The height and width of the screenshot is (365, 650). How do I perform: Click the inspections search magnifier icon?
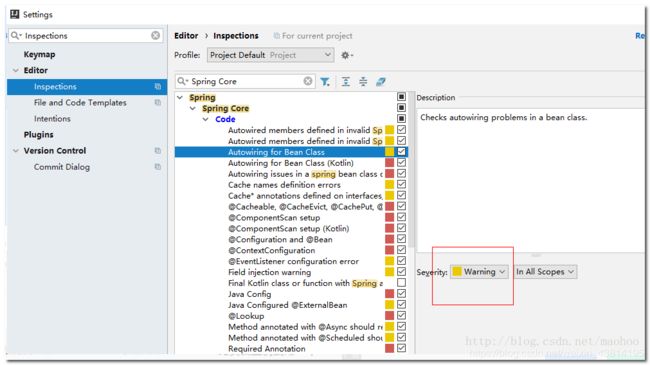tap(182, 81)
